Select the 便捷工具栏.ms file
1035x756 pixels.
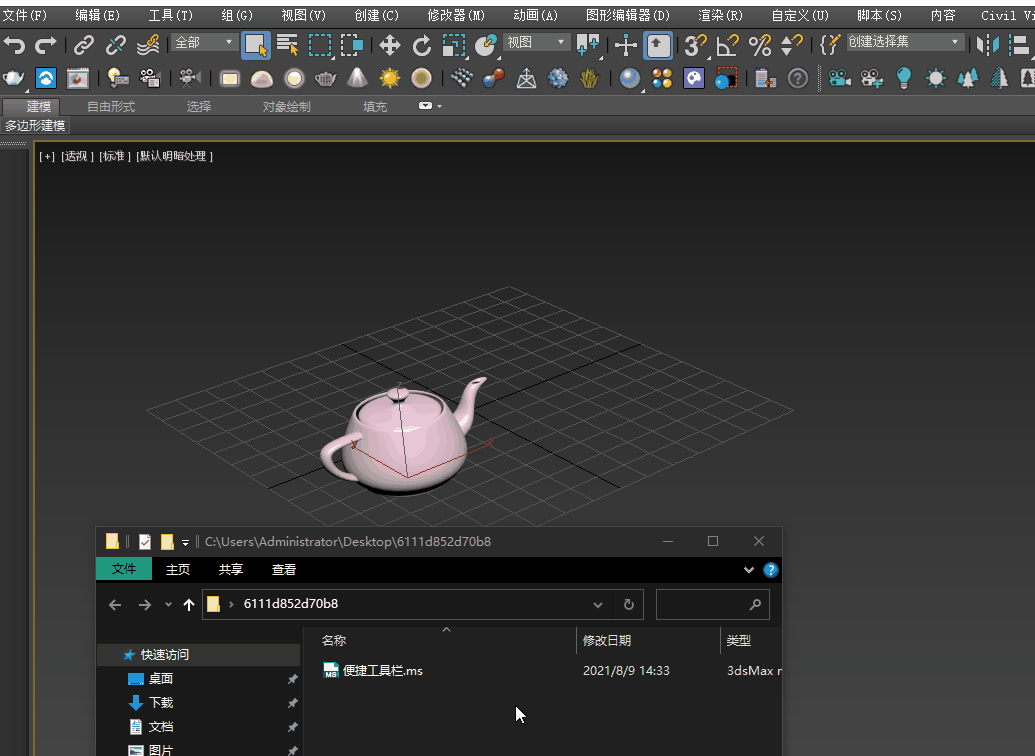382,671
